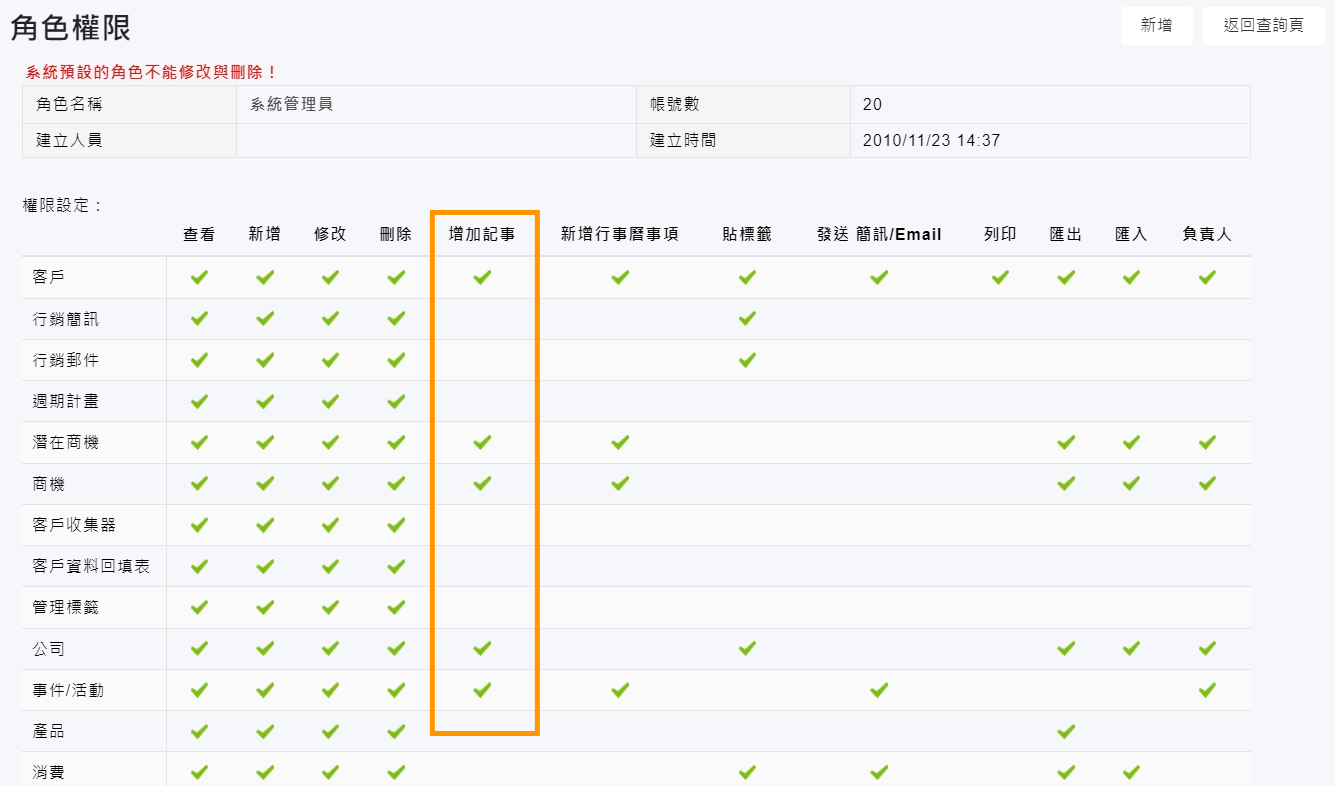Click the 事件/活動 row 發送簡訊/Email checkmark
Screen dimensions: 1335x786
coord(879,689)
